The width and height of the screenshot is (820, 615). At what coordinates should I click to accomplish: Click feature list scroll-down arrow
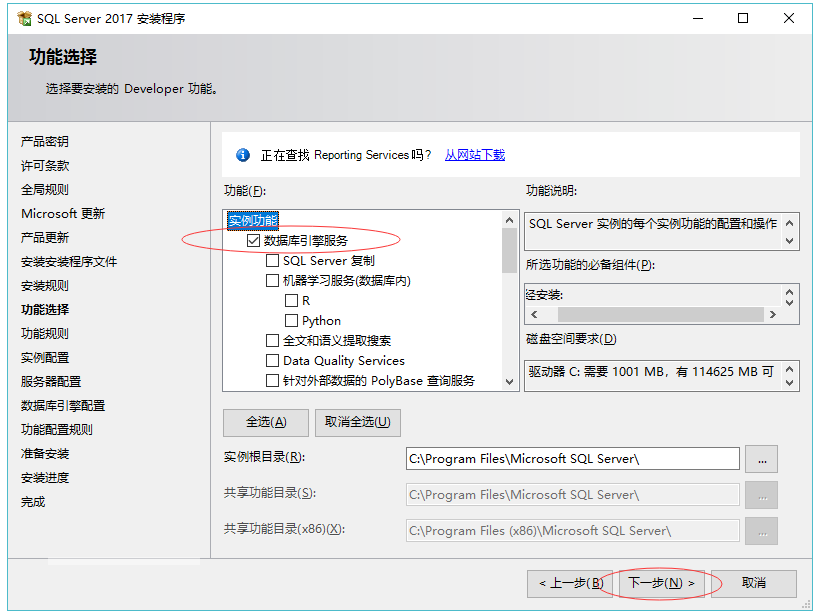(509, 382)
